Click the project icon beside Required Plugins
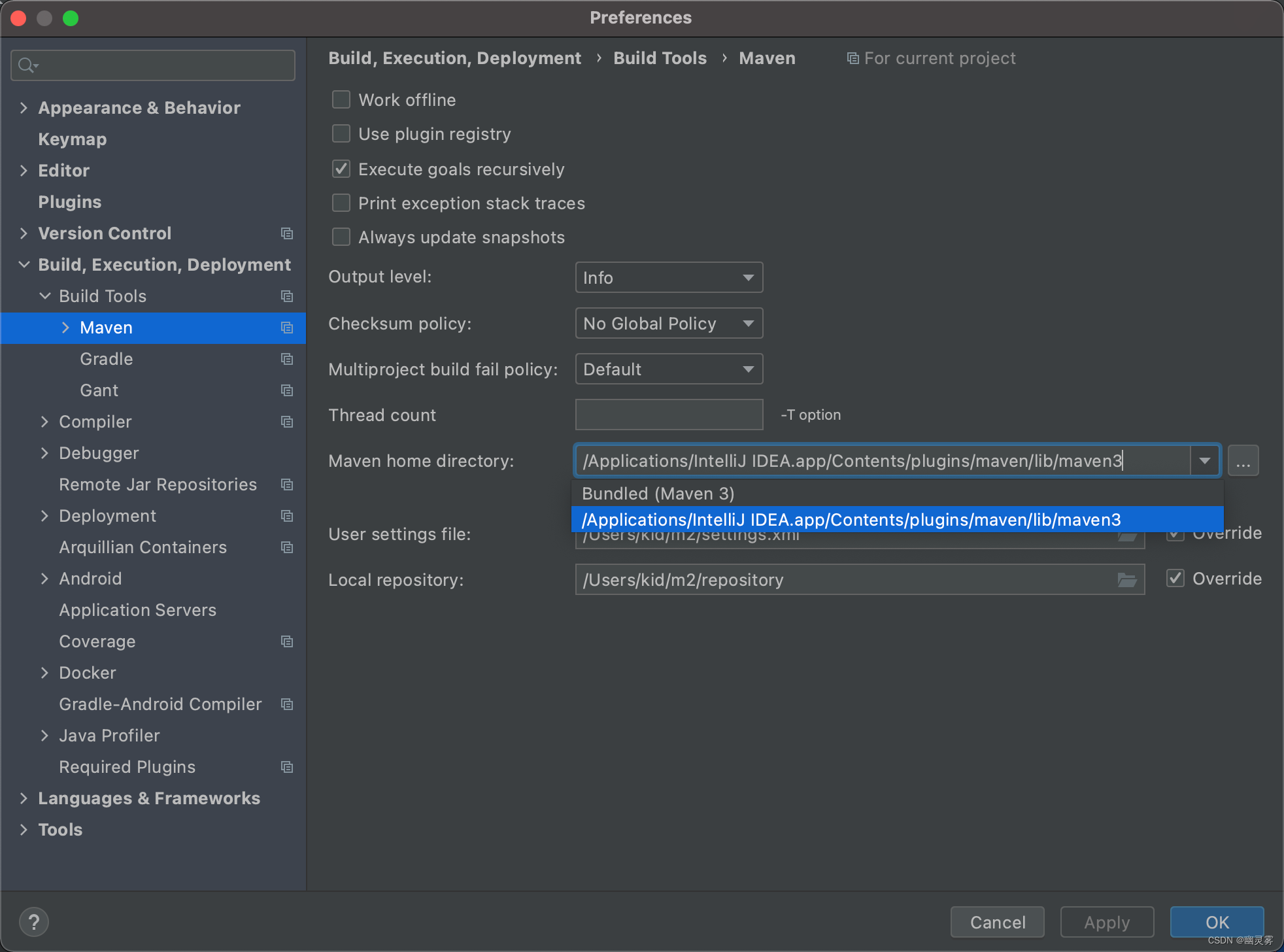This screenshot has height=952, width=1284. pyautogui.click(x=287, y=767)
